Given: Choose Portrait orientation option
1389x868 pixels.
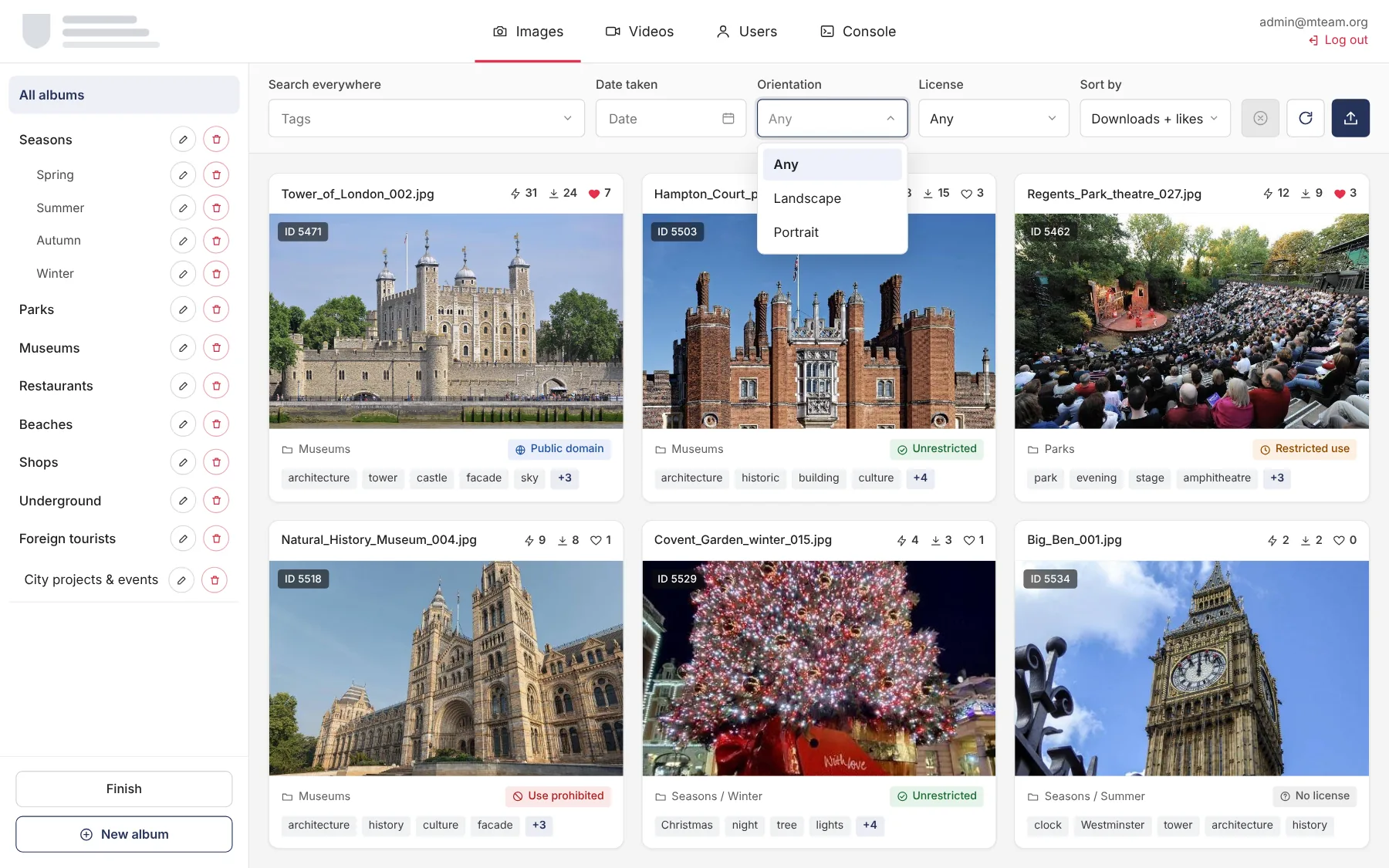Looking at the screenshot, I should click(x=832, y=232).
